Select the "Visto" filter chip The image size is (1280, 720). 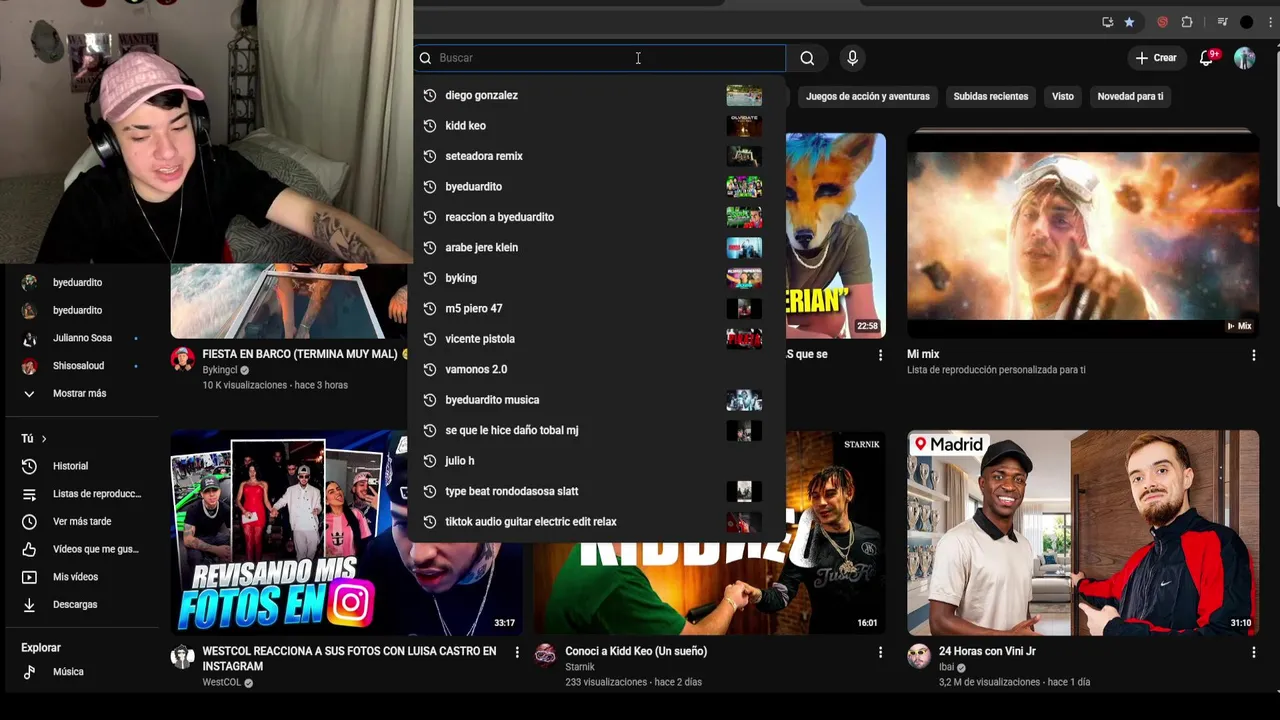(x=1063, y=96)
